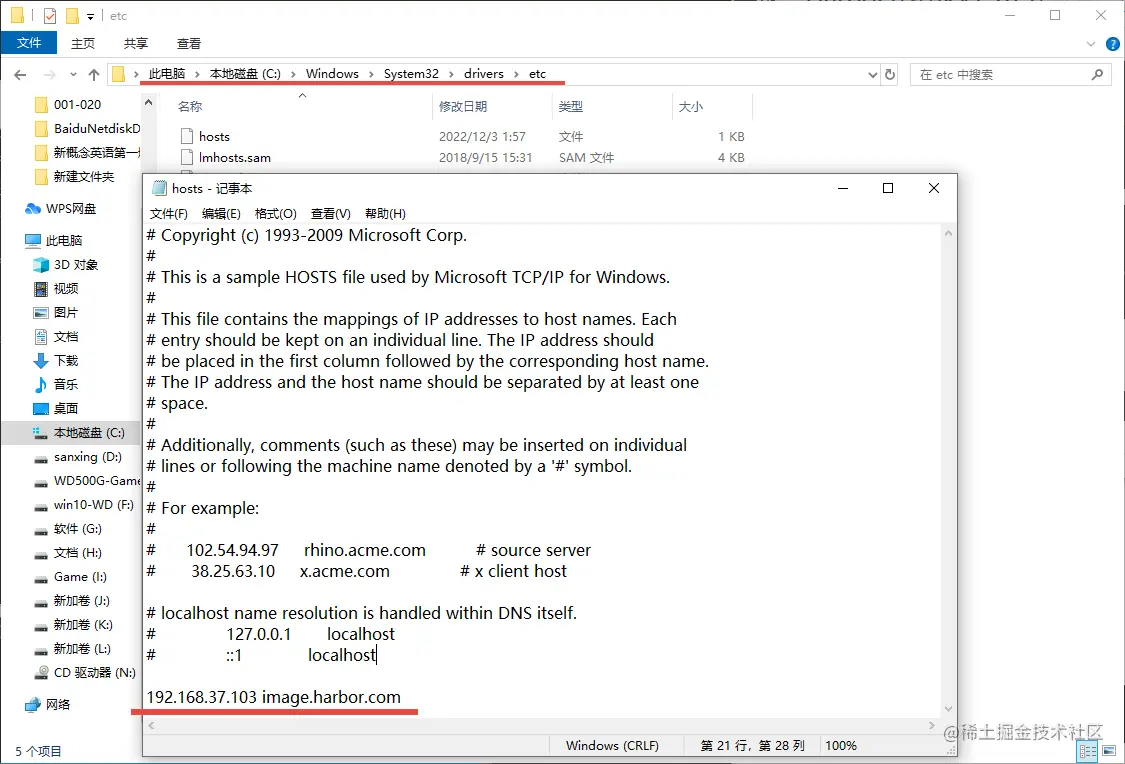The width and height of the screenshot is (1125, 764).
Task: Open Explorer help question mark
Action: click(x=1113, y=44)
